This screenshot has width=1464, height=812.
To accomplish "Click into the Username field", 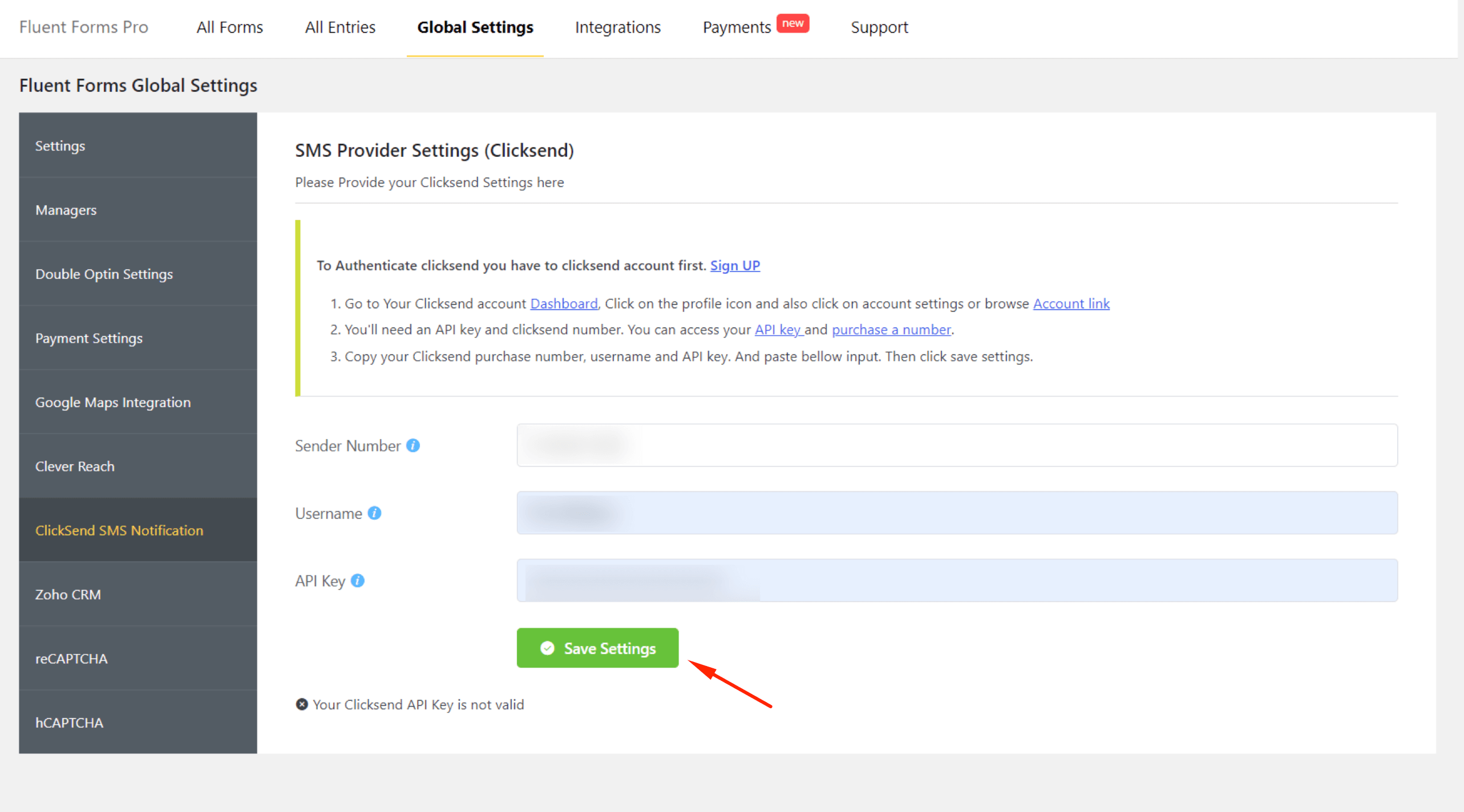I will [957, 513].
